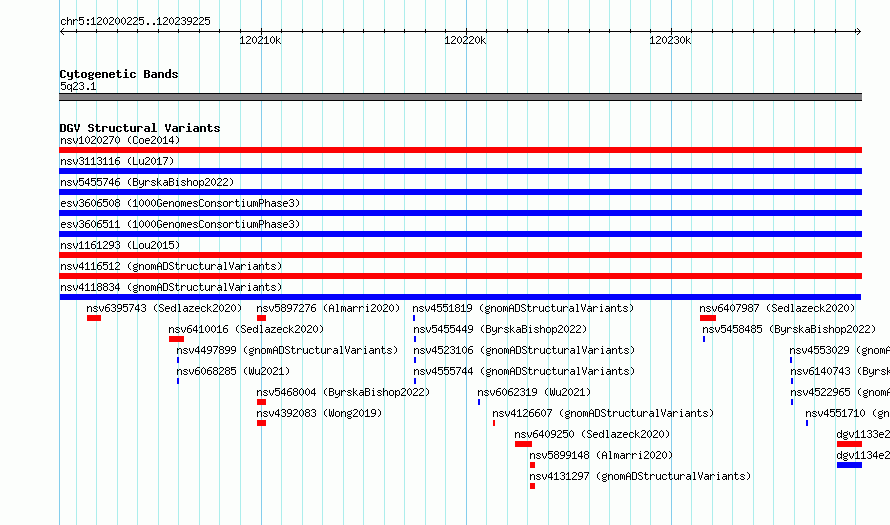The image size is (890, 525).
Task: Click the chr5:120200225..120239225 region label
Action: [135, 21]
